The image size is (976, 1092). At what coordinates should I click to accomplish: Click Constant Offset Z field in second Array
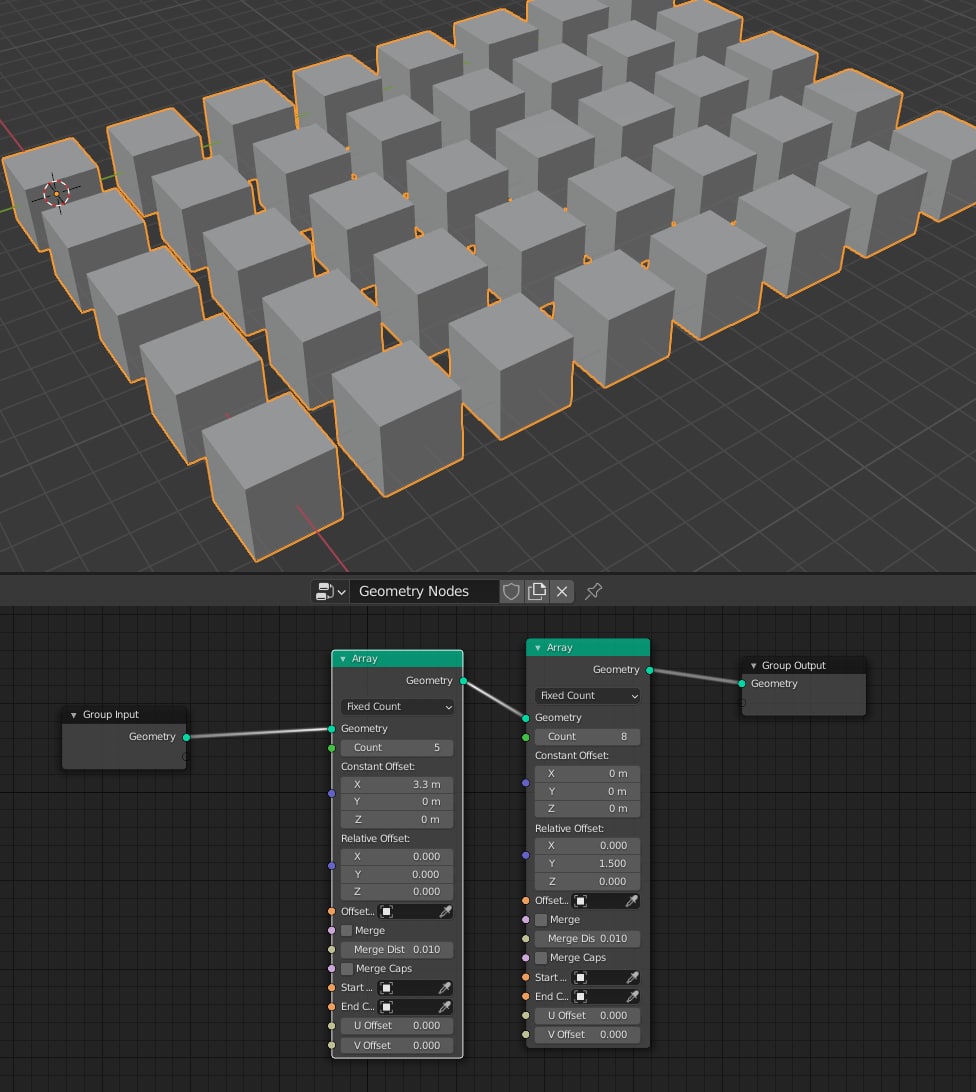click(x=587, y=809)
